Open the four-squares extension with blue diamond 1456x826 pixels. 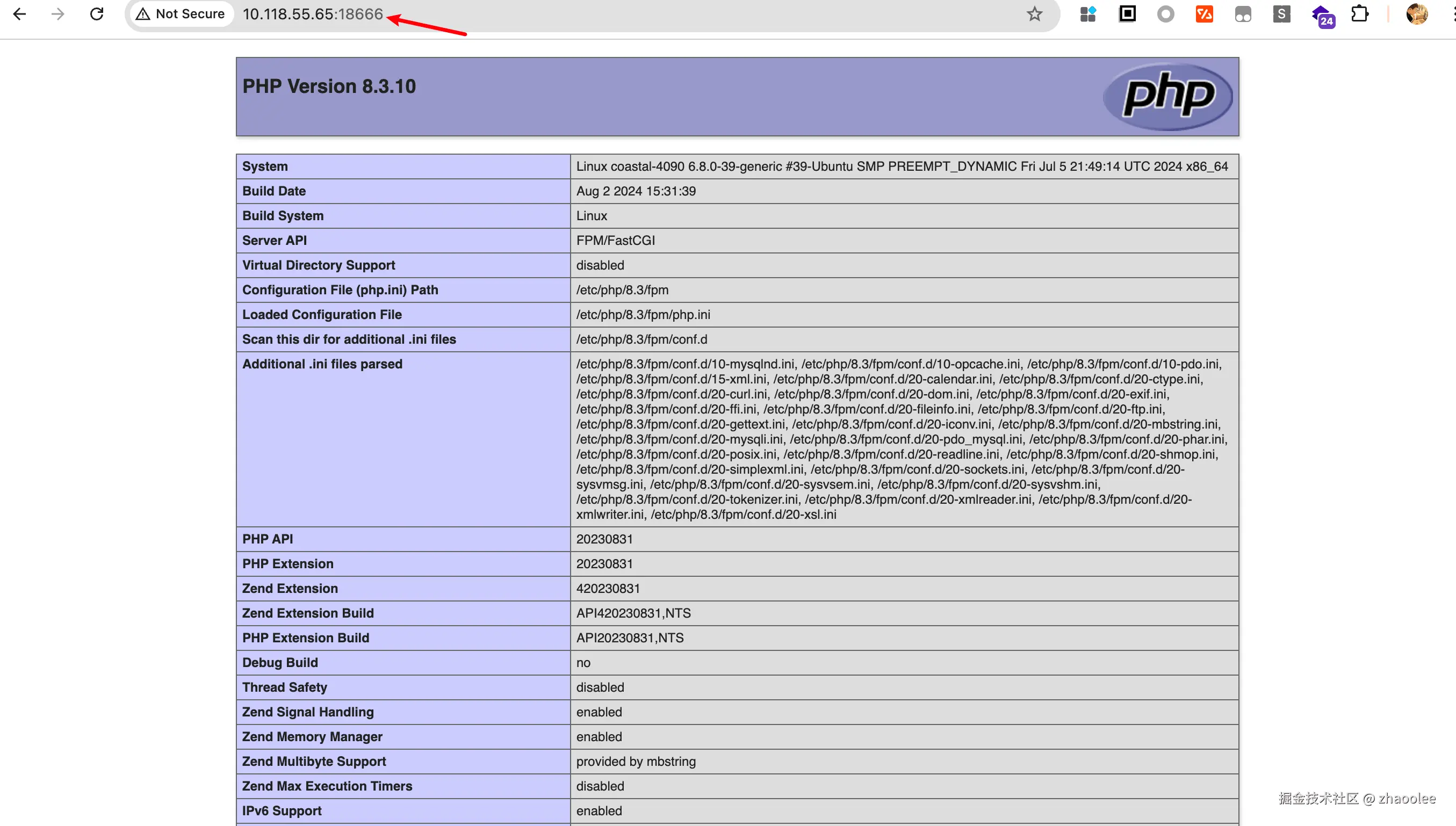pos(1088,13)
